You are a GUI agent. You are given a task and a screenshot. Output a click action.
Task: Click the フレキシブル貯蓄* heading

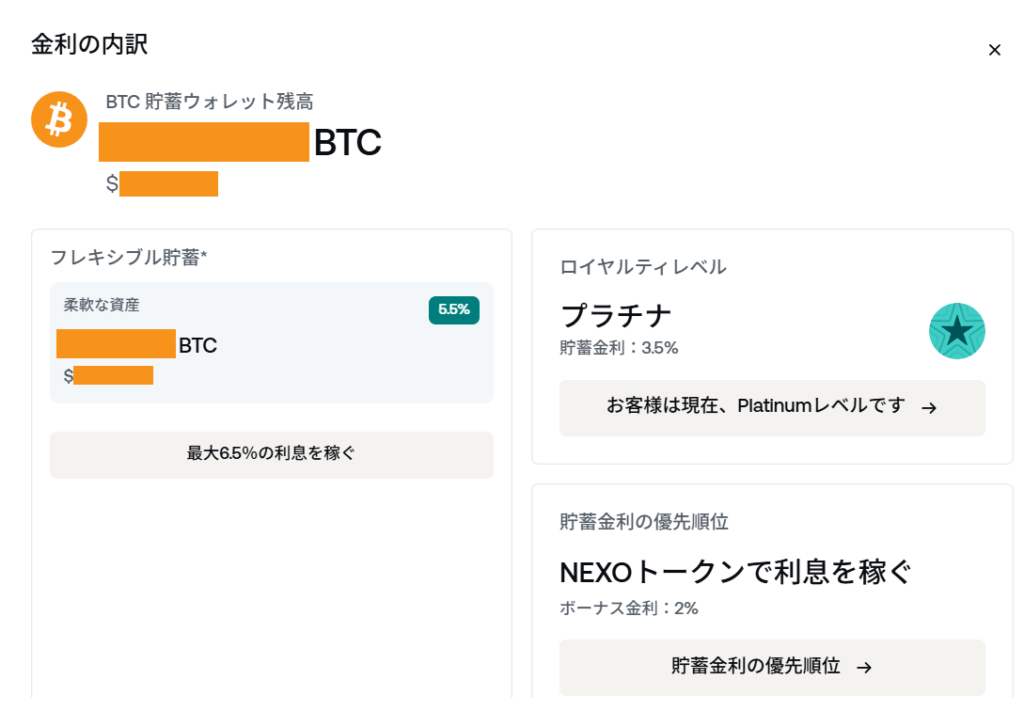point(129,257)
